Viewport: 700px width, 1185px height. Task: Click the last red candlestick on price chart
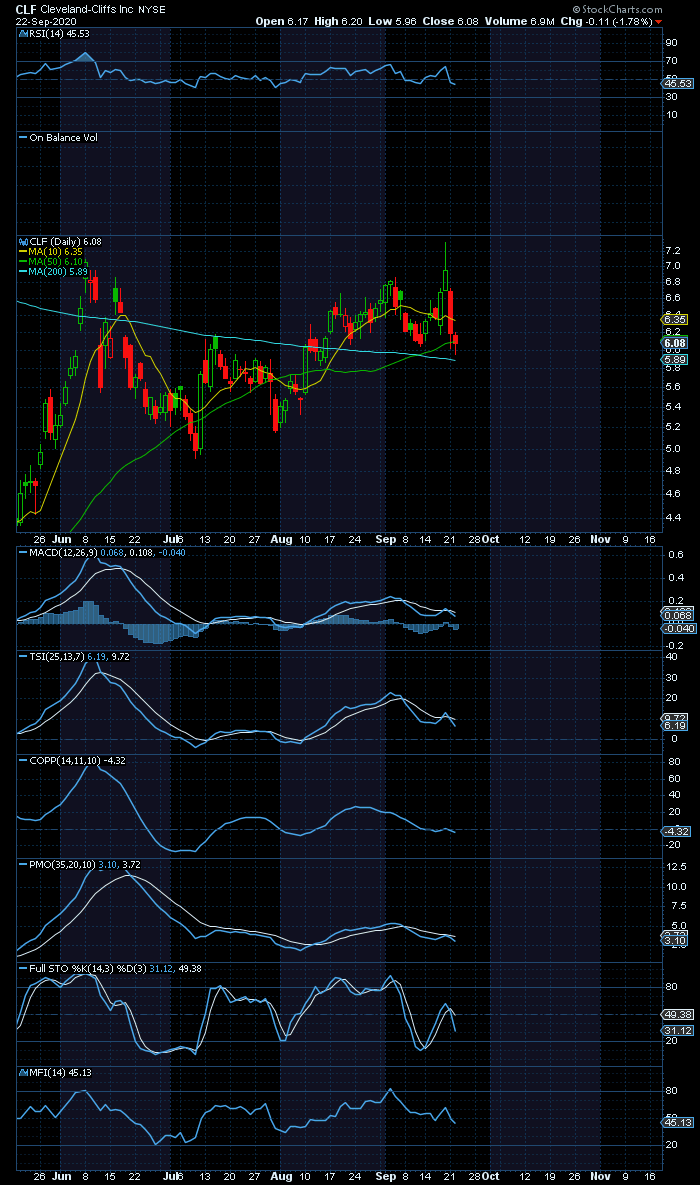click(x=455, y=342)
